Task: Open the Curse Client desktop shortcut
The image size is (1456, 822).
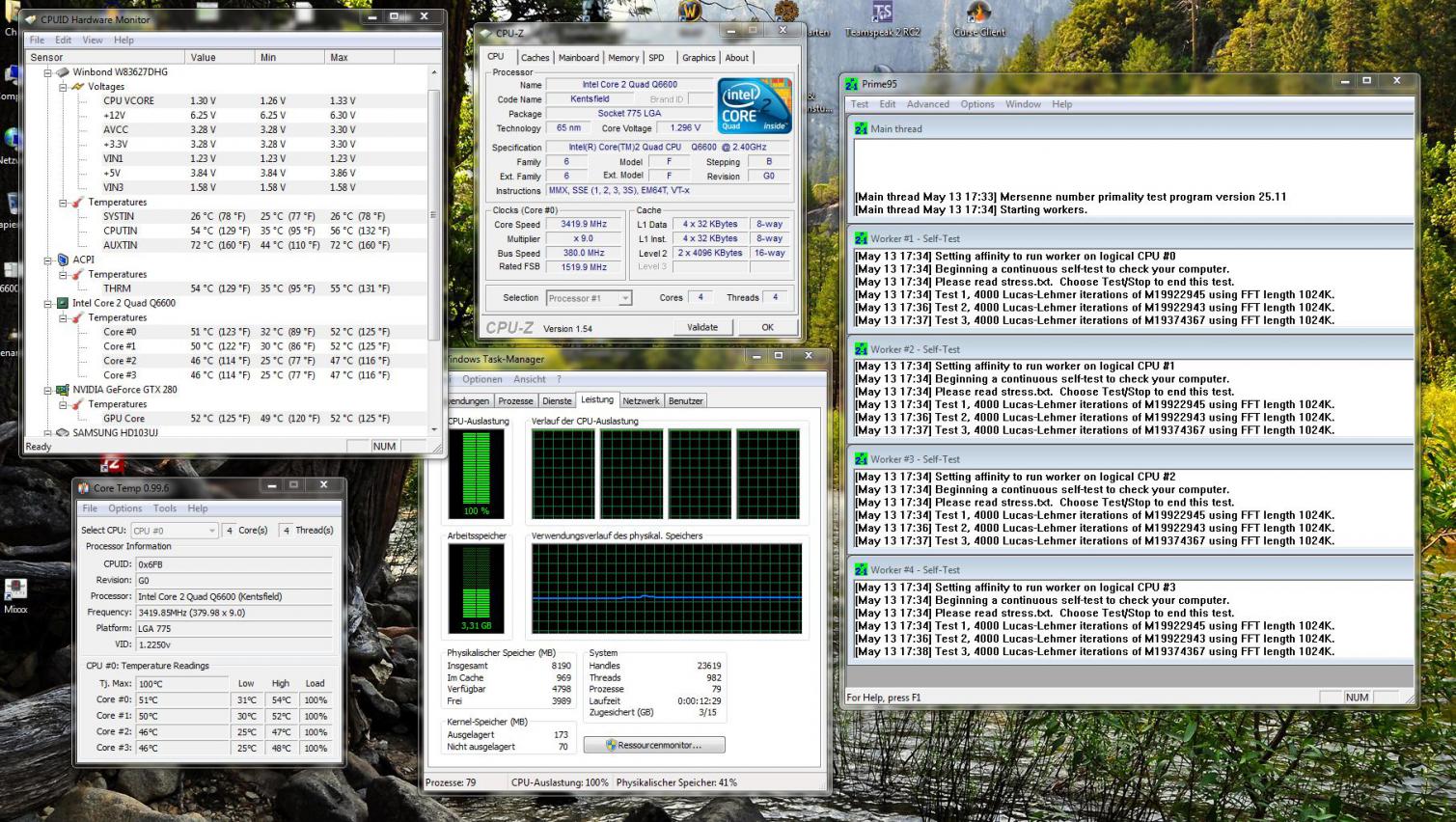Action: [978, 19]
